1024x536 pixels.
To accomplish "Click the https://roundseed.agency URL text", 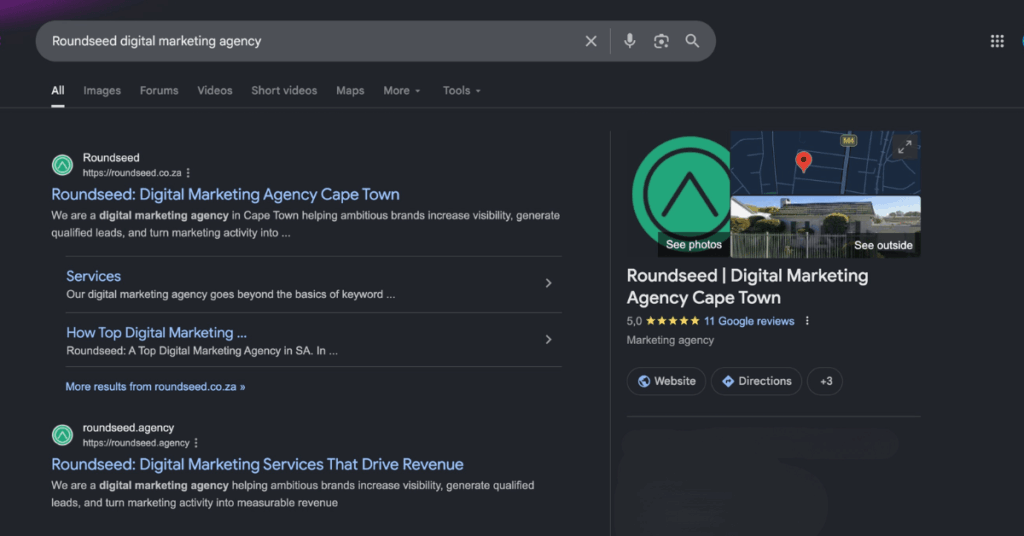I will (x=136, y=443).
